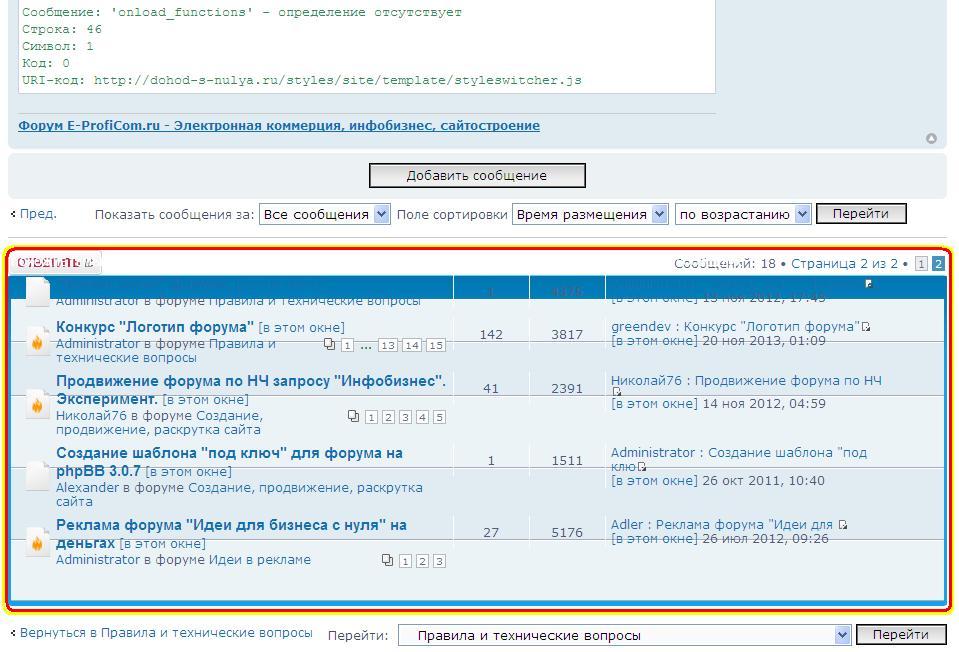Open latest post icon after Adler's entry
Image resolution: width=959 pixels, height=652 pixels.
pyautogui.click(x=843, y=525)
